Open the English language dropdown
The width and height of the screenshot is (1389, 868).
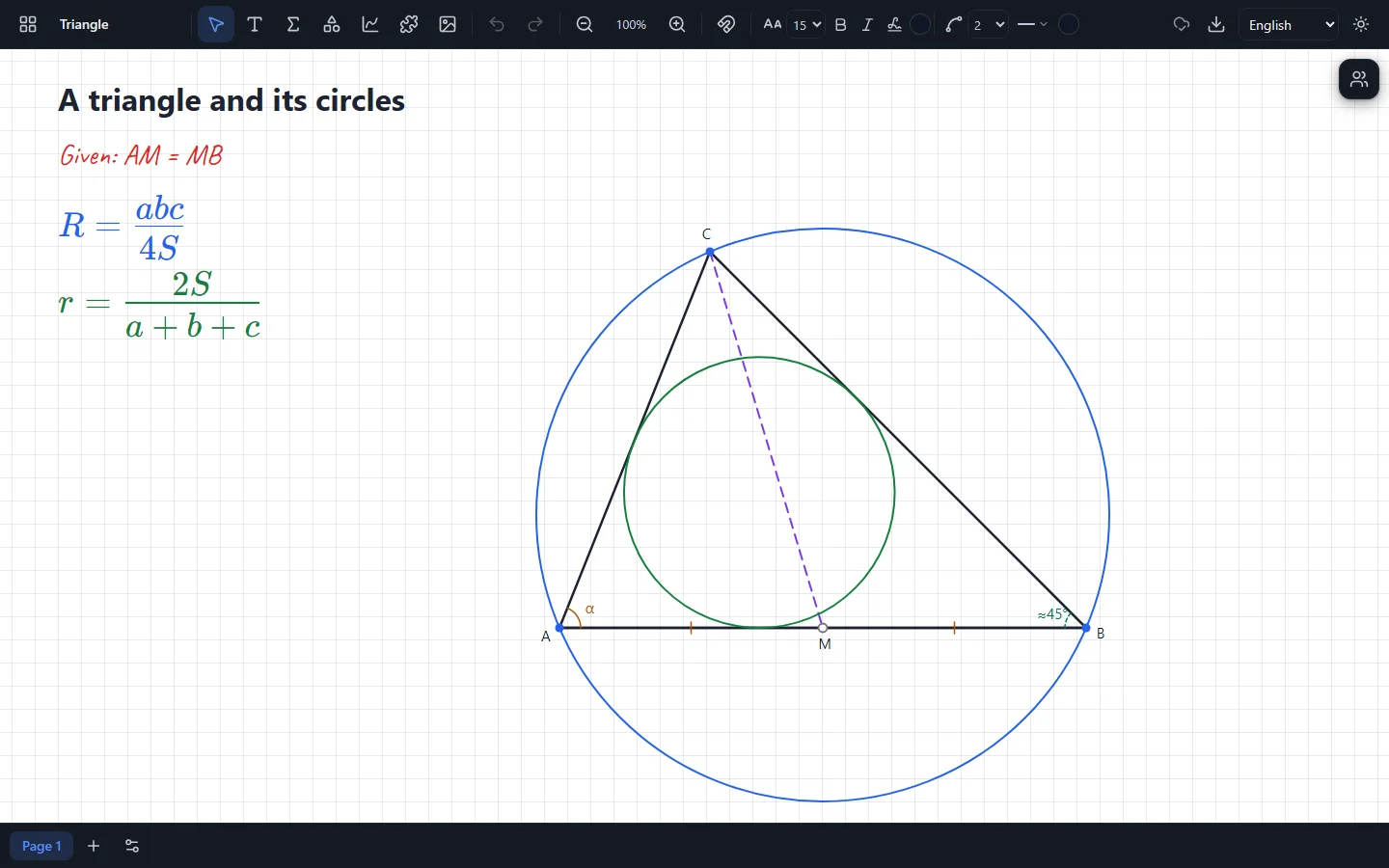coord(1290,24)
